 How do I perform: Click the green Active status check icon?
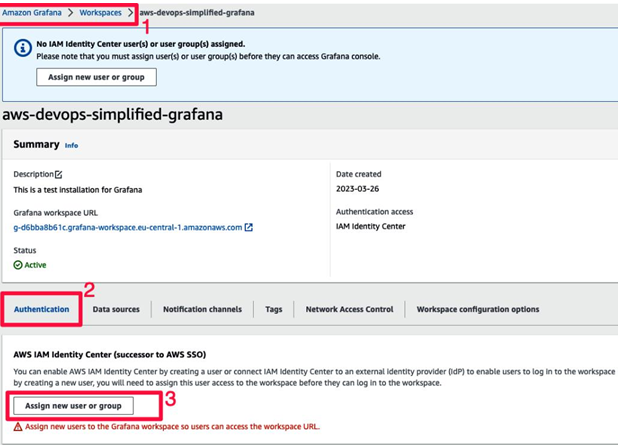pyautogui.click(x=18, y=265)
